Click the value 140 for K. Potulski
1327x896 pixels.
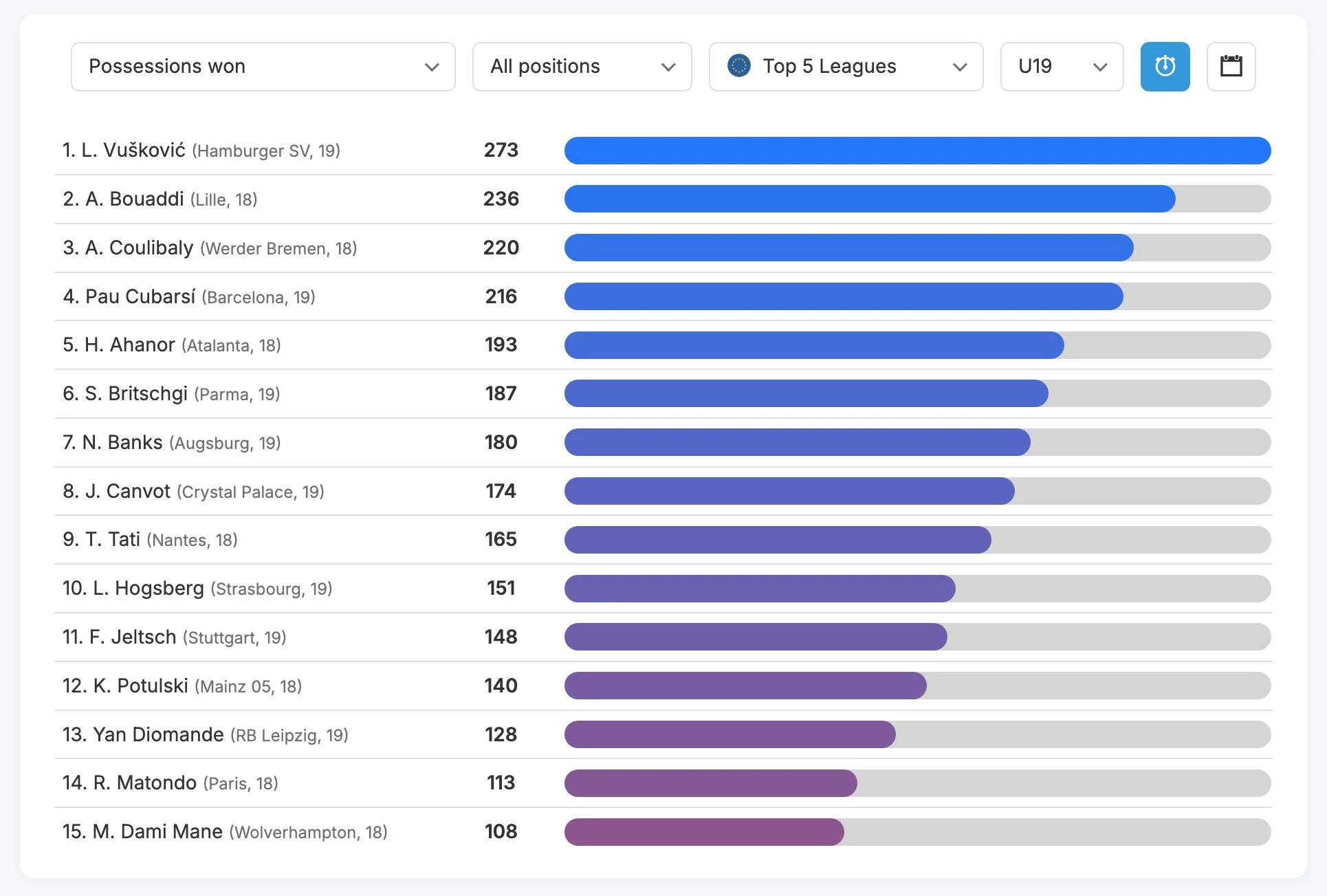pyautogui.click(x=501, y=686)
